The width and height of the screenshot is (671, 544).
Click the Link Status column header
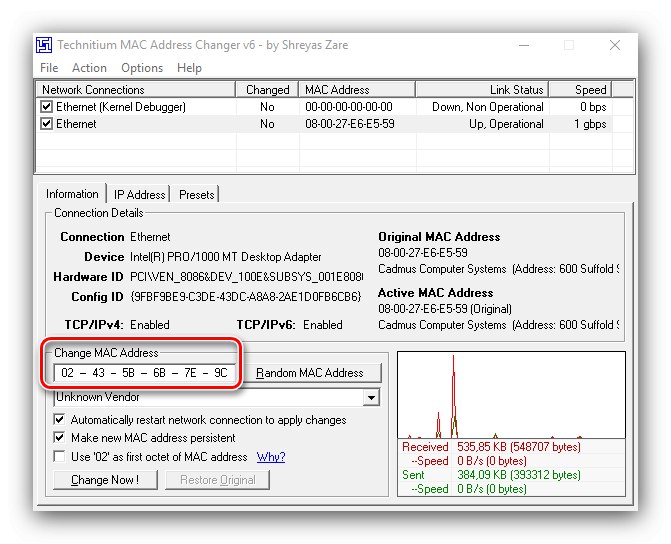[x=482, y=90]
